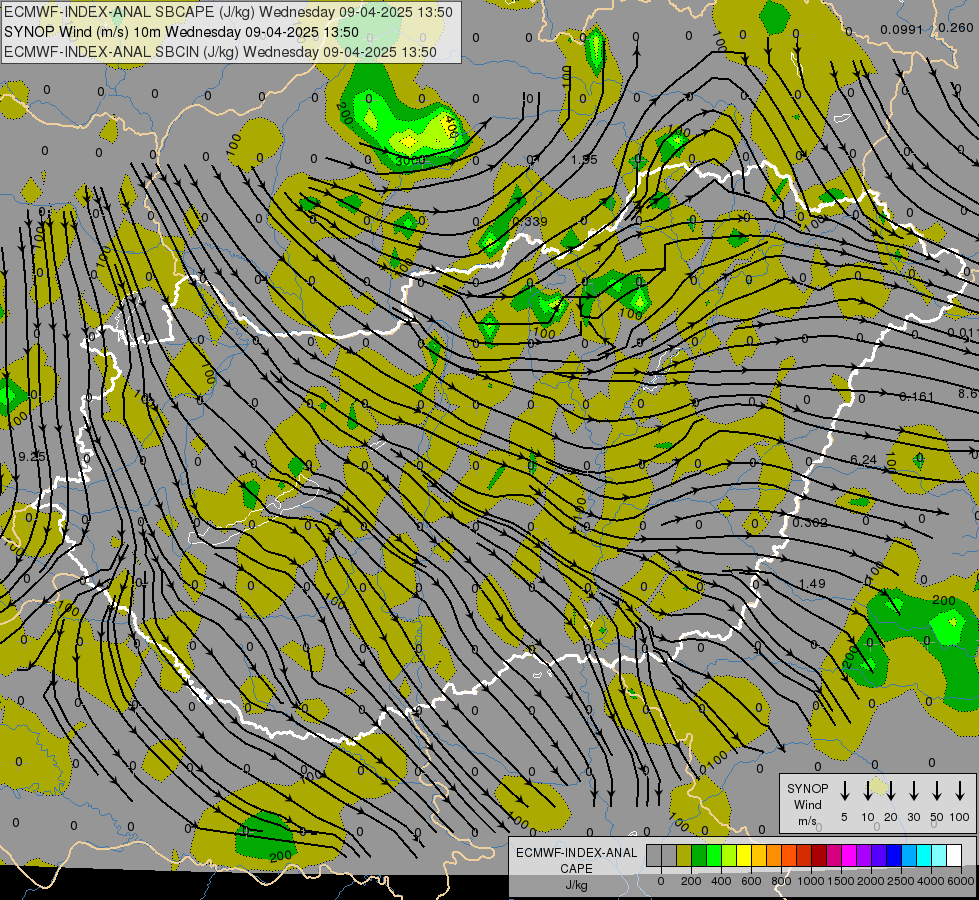The height and width of the screenshot is (900, 979).
Task: Click the 0.260 value on the map
Action: tap(956, 27)
